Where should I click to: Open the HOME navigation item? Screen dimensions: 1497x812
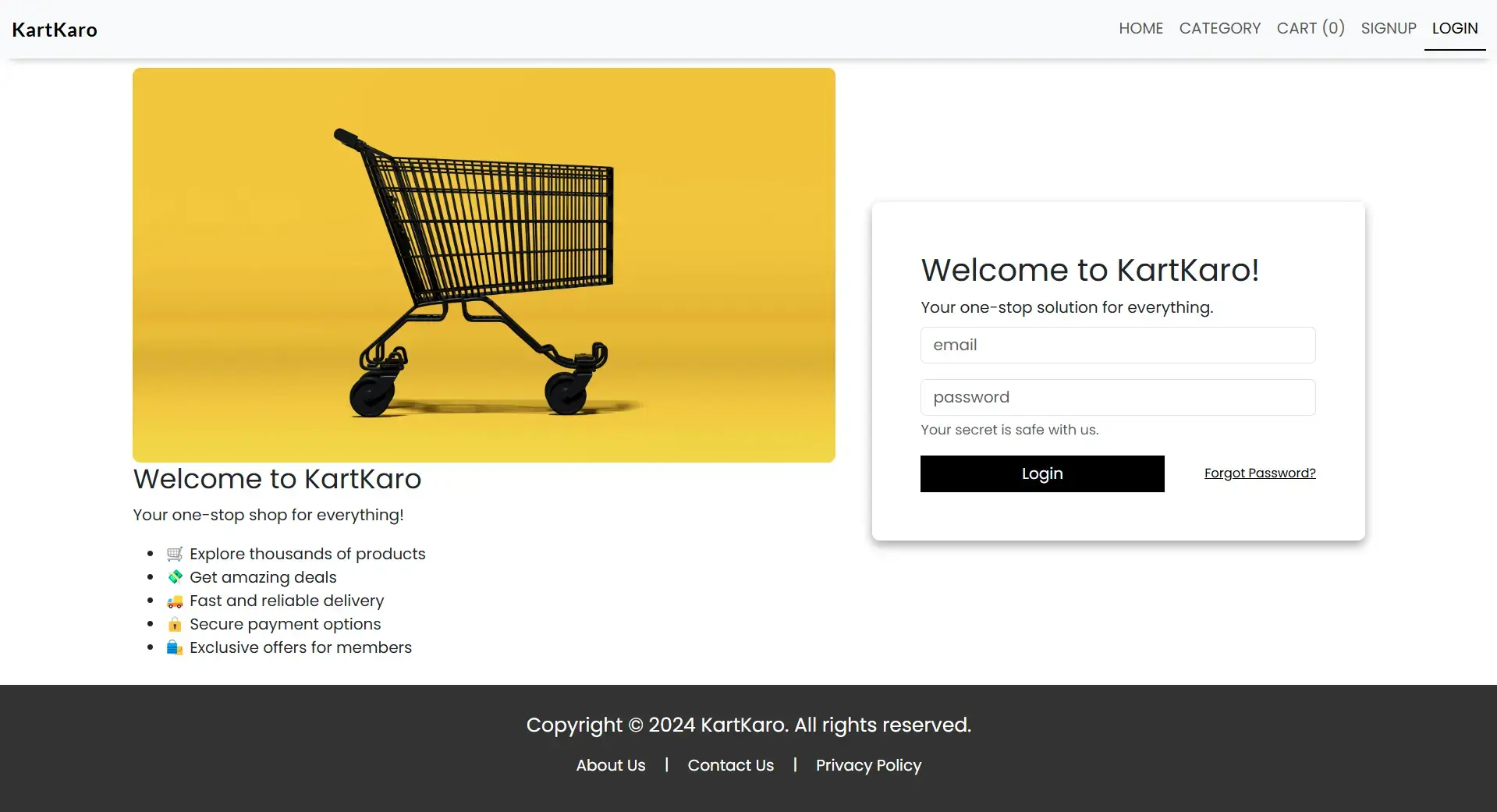1140,28
